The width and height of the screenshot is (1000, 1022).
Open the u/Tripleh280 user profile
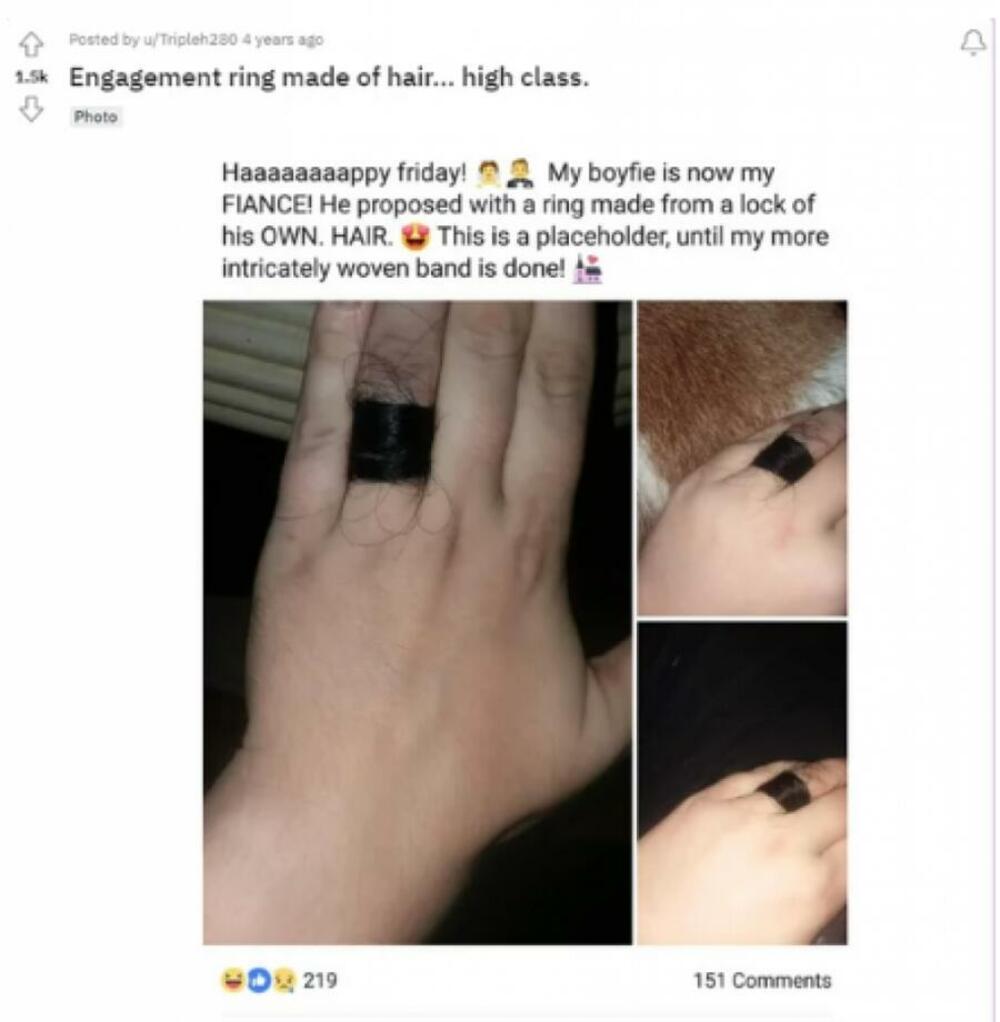[190, 40]
